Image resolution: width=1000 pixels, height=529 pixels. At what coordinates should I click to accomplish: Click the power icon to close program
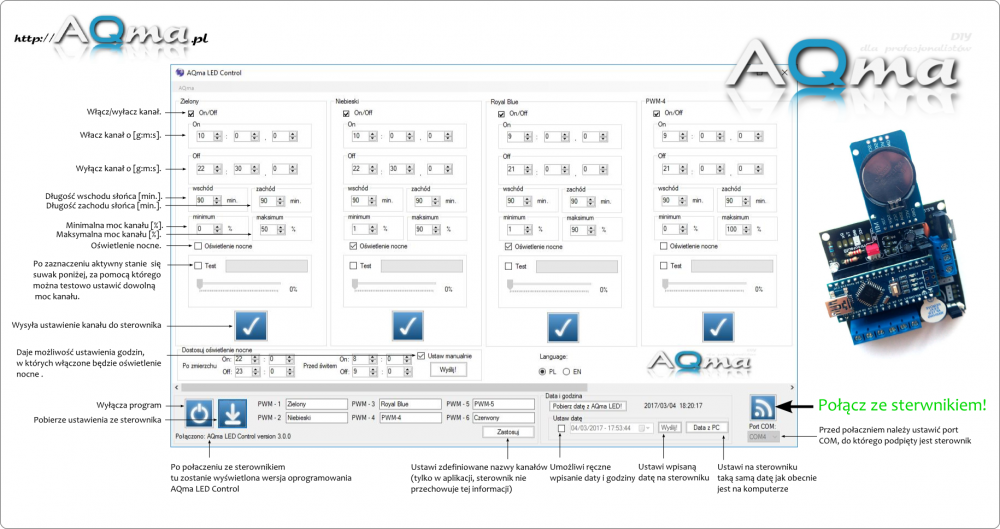[x=199, y=413]
